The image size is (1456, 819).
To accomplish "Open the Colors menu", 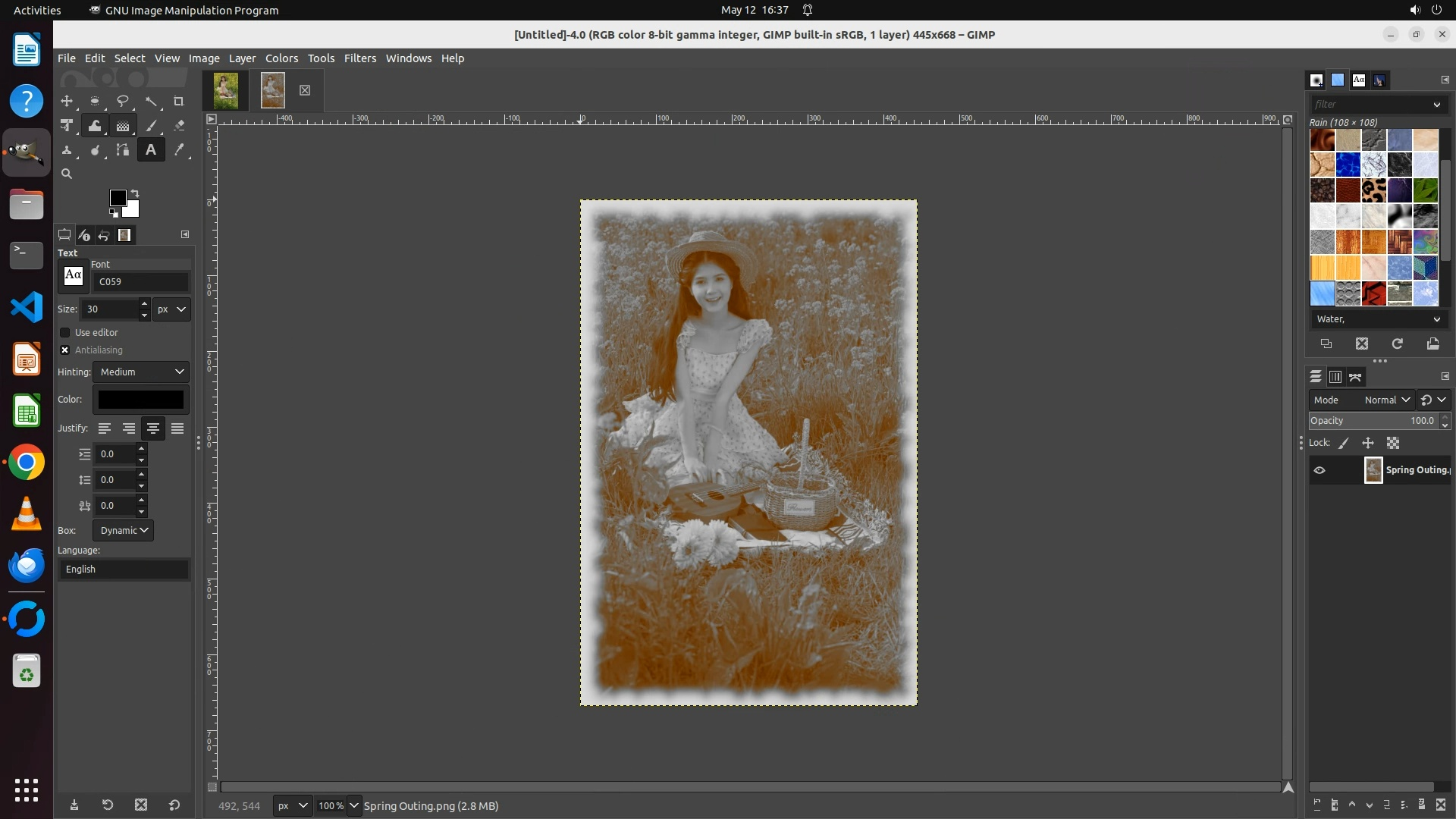I will pyautogui.click(x=281, y=58).
